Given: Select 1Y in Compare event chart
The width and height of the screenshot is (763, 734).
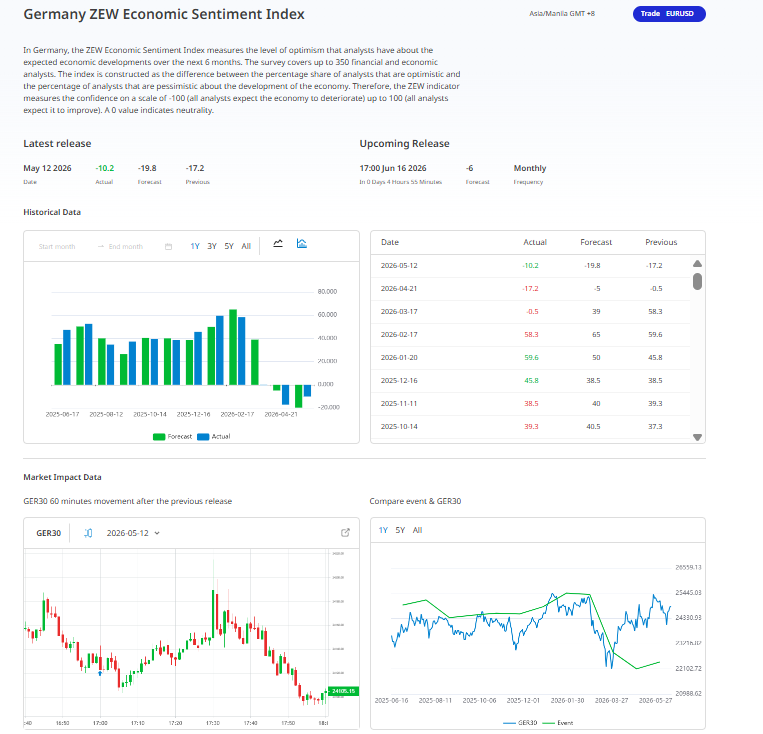Looking at the screenshot, I should (x=383, y=530).
